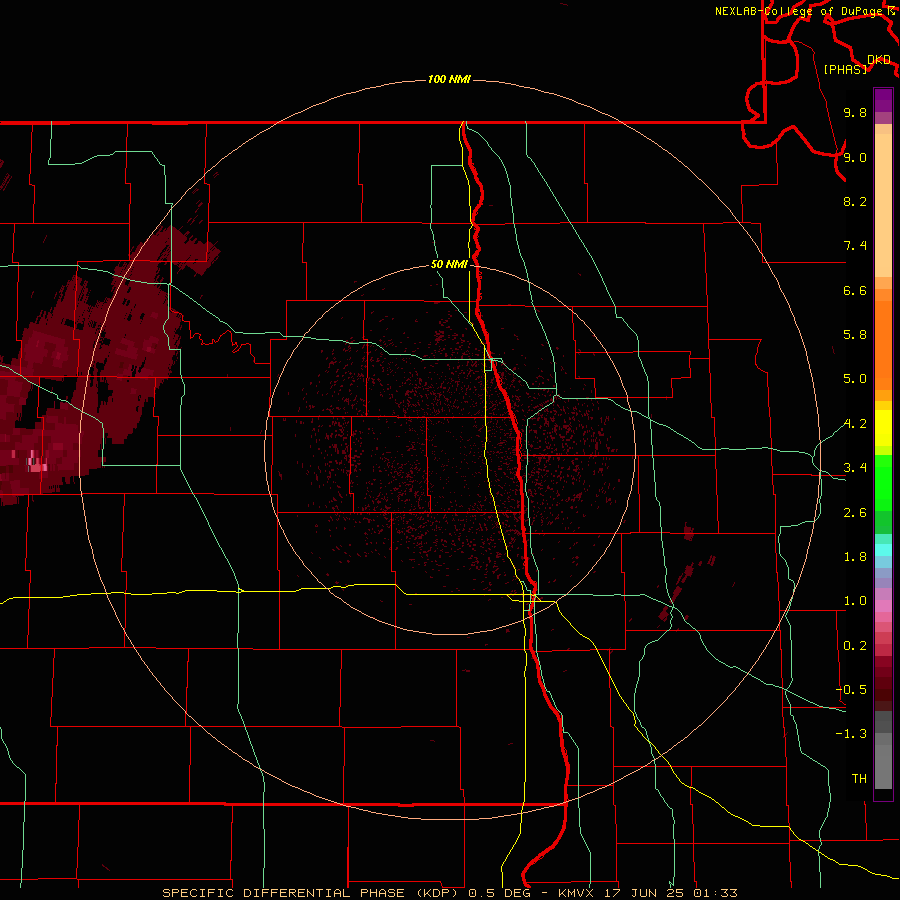The height and width of the screenshot is (900, 900).
Task: Select the 5.0 scale value
Action: coord(855,379)
